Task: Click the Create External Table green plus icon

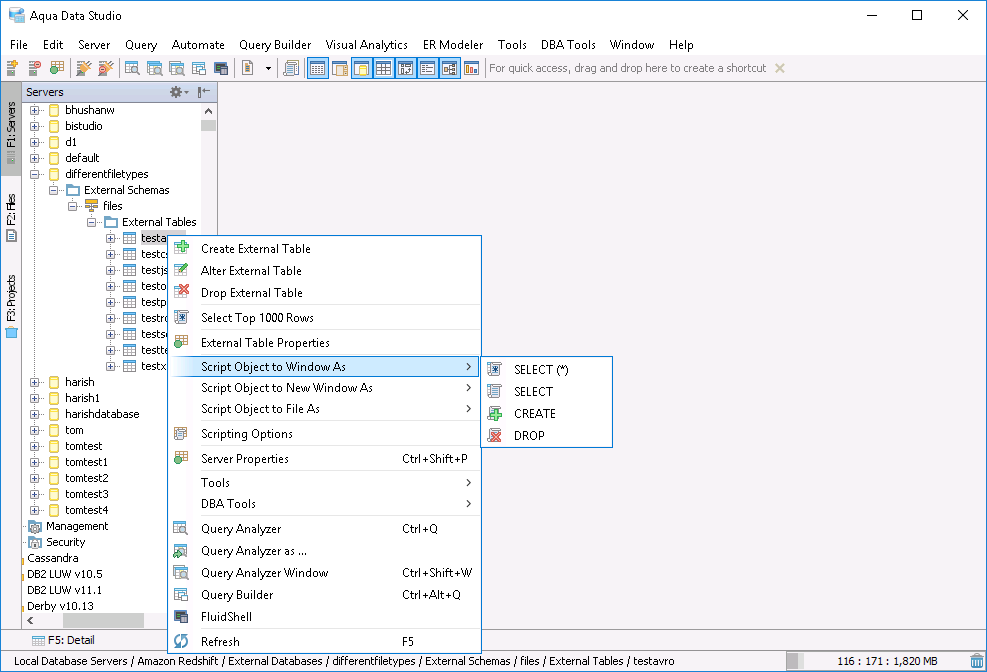Action: pos(181,247)
